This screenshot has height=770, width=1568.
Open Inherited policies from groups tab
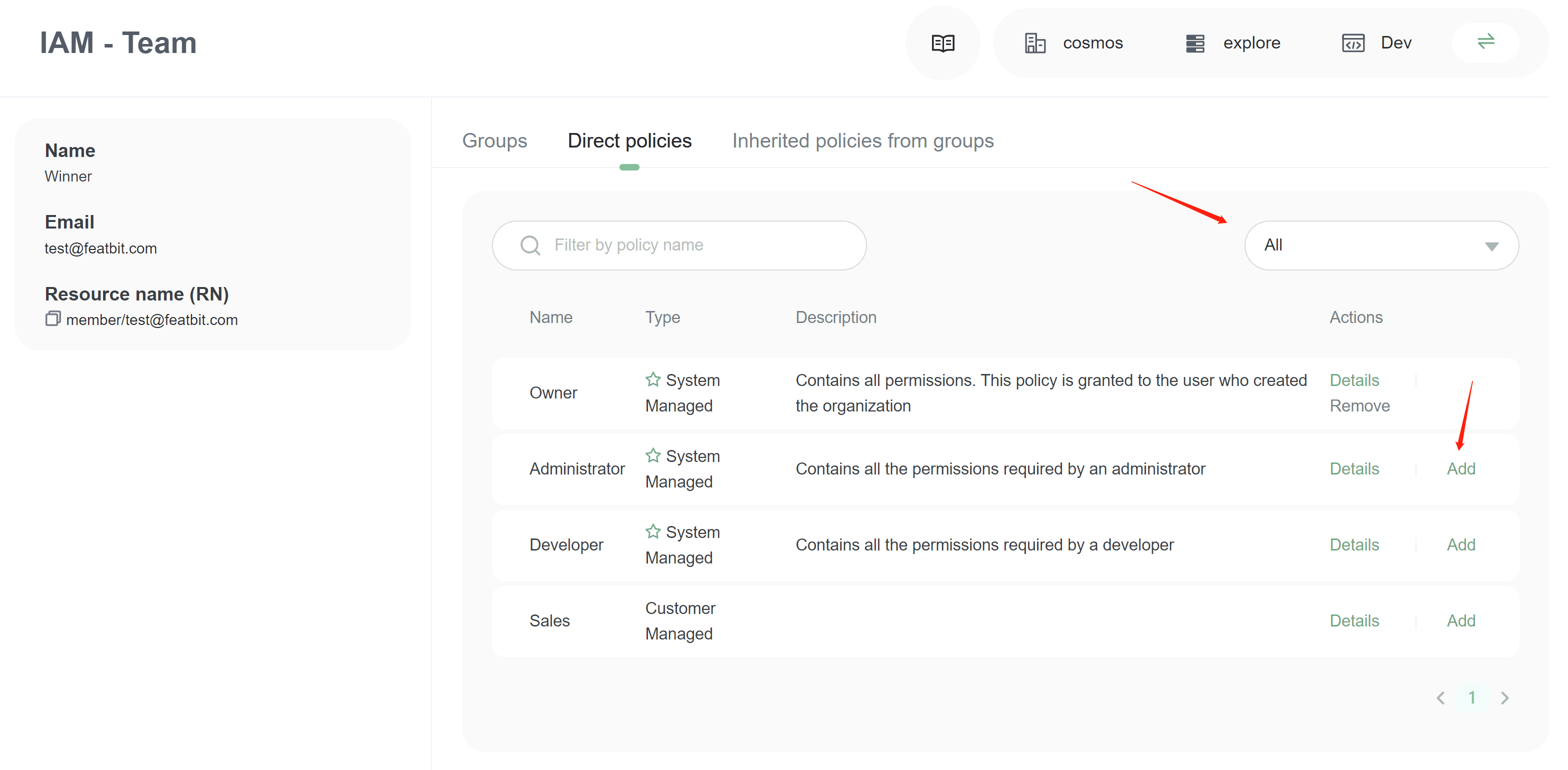[x=862, y=140]
